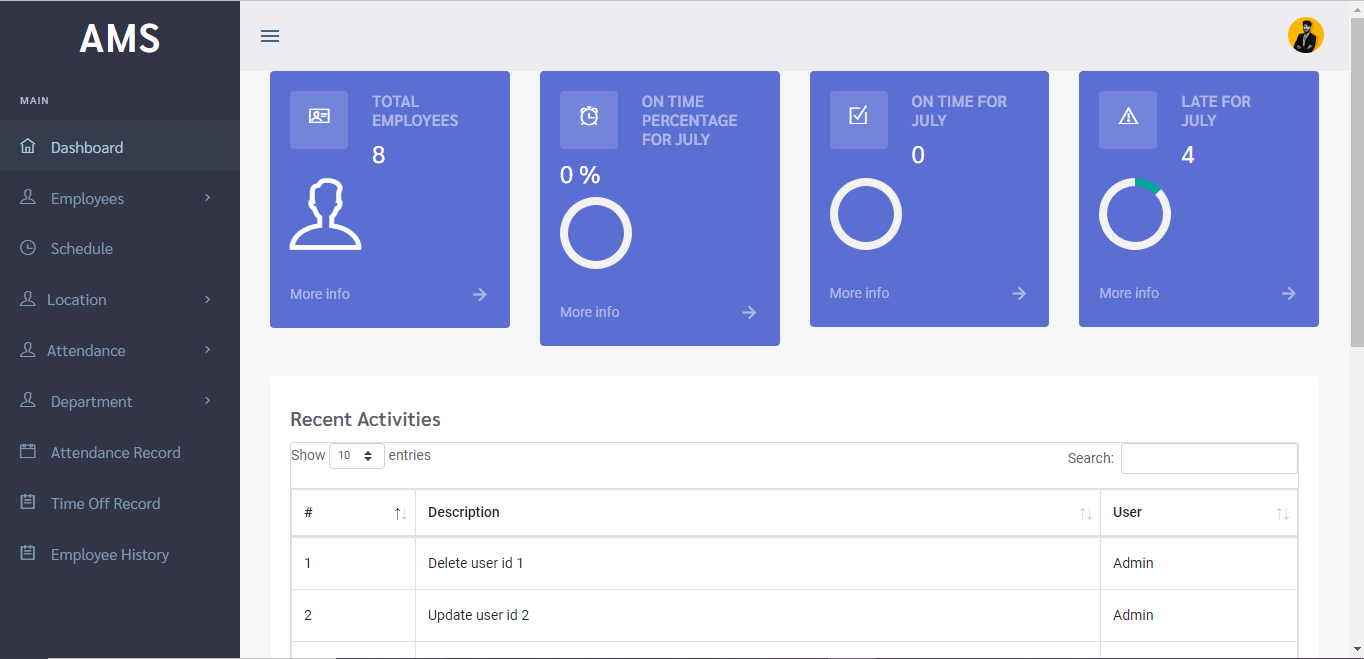Click arrow on On Time Percentage card
1364x659 pixels.
[x=749, y=312]
